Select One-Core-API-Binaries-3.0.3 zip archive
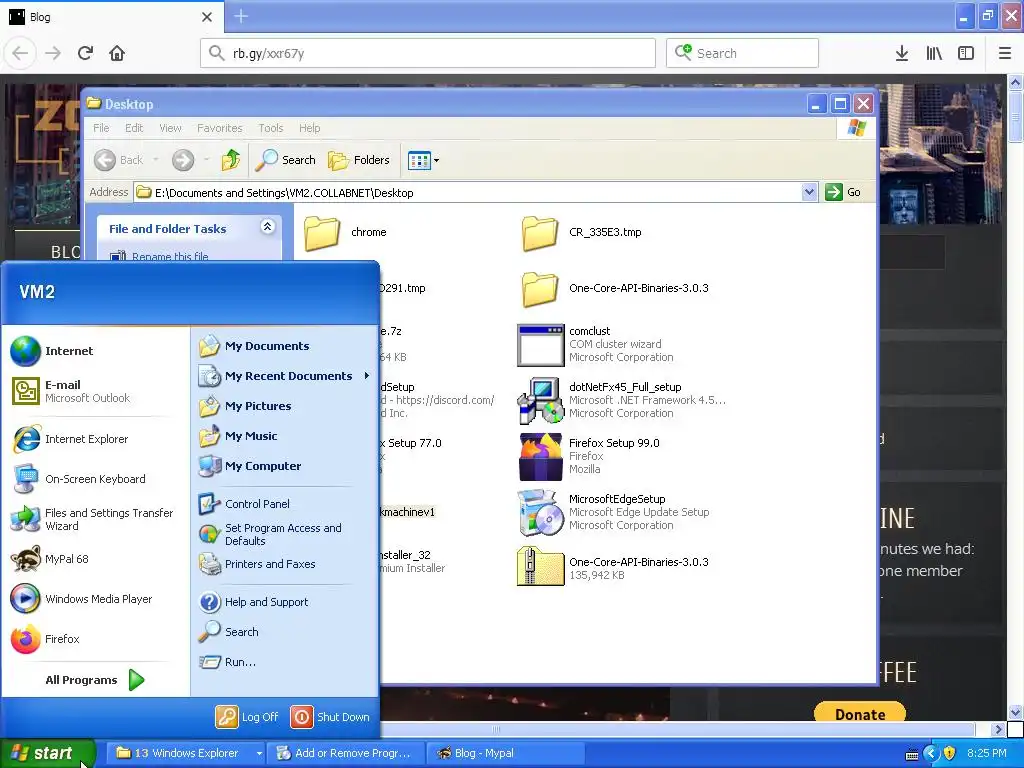 pyautogui.click(x=614, y=567)
